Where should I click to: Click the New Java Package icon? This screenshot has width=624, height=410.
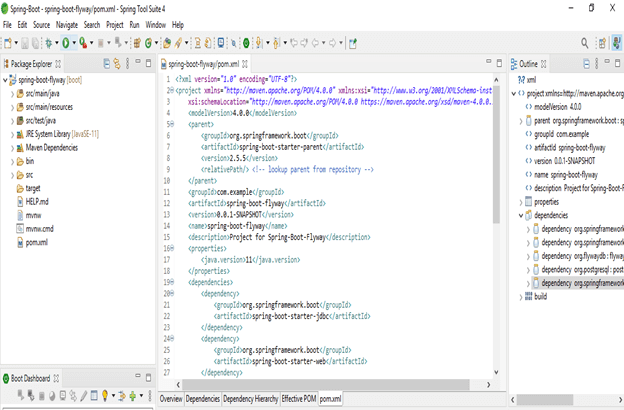coord(137,43)
